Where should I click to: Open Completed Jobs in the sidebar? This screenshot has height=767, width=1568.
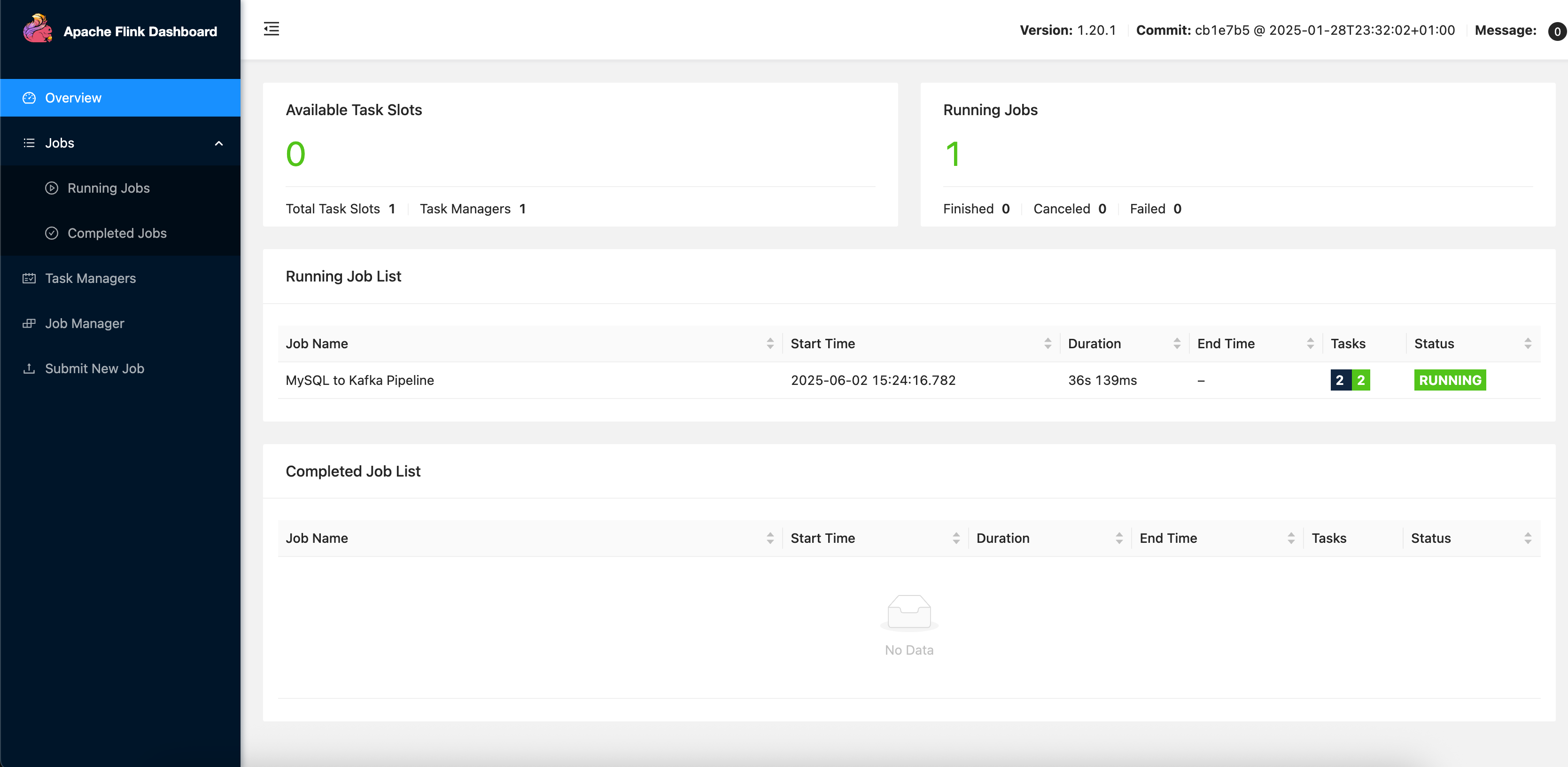(x=120, y=233)
